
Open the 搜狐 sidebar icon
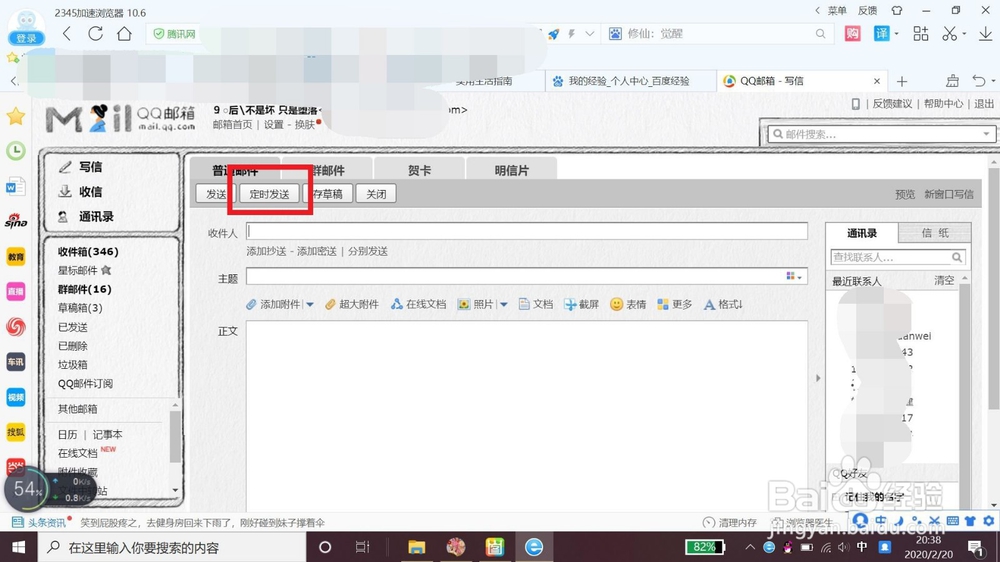point(15,432)
